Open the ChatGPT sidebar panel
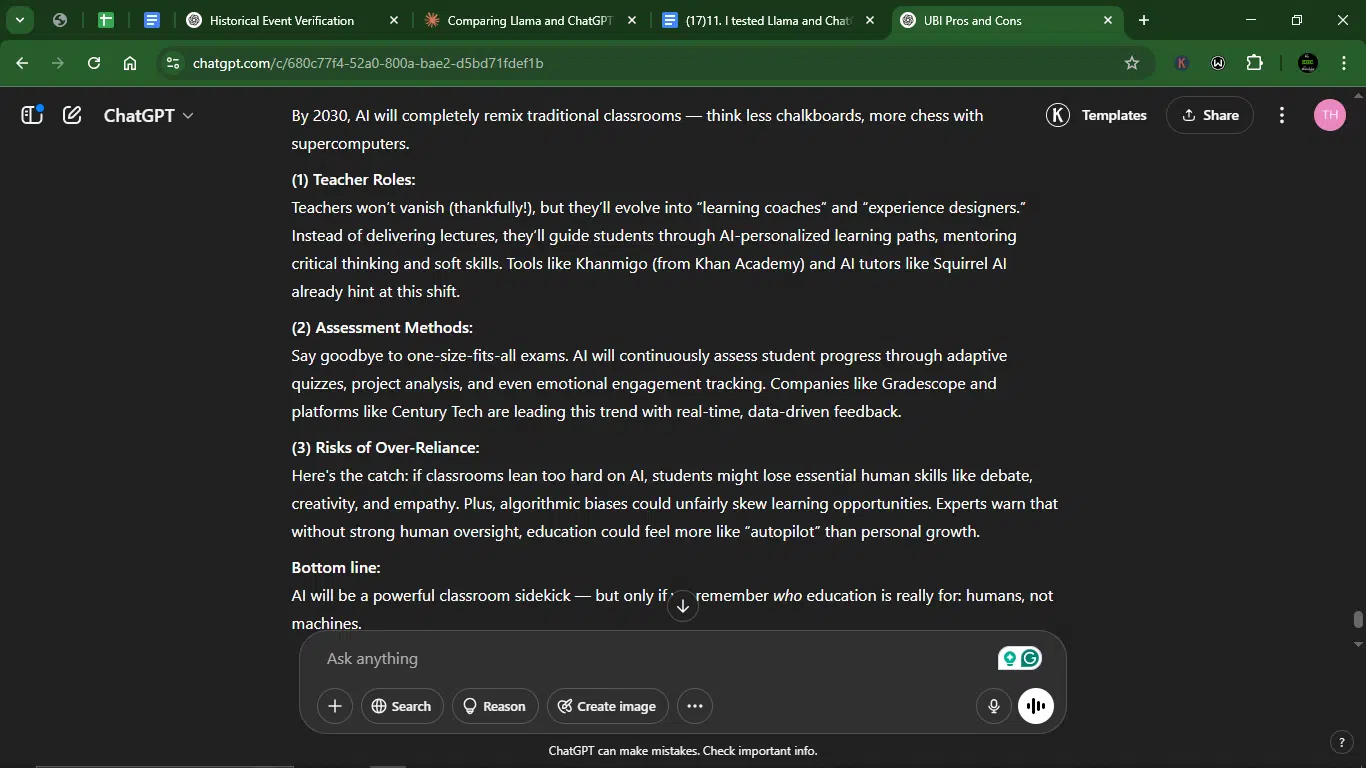The height and width of the screenshot is (768, 1366). point(32,115)
